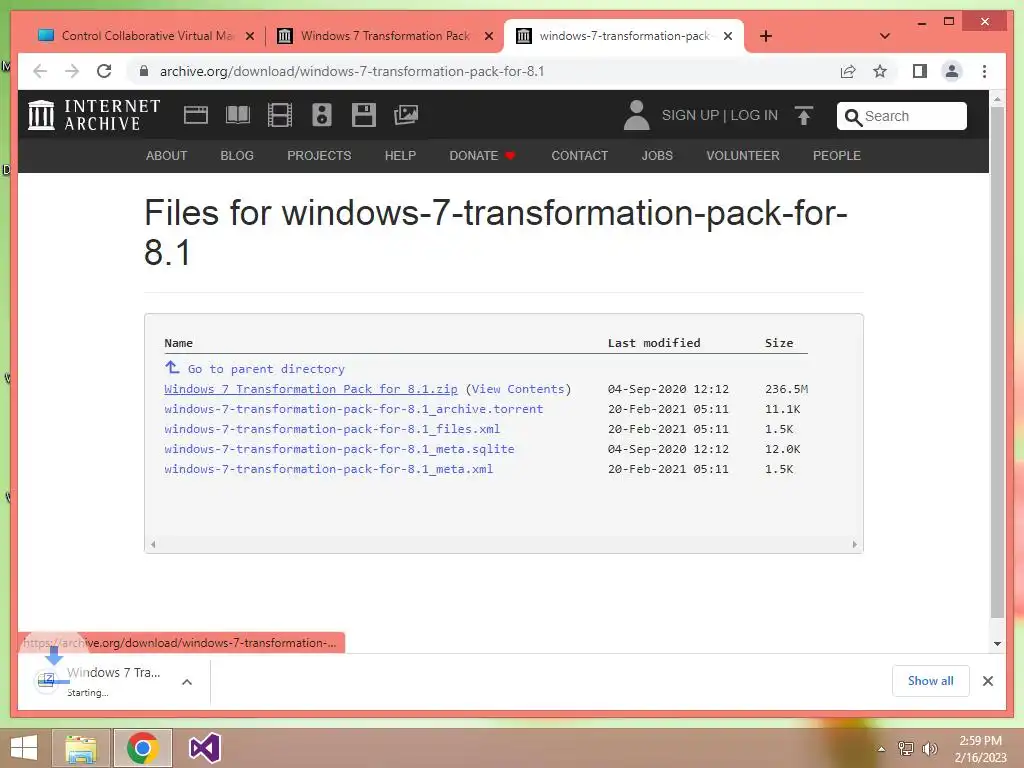The width and height of the screenshot is (1024, 768).
Task: Go forward with the browser forward arrow
Action: coord(72,71)
